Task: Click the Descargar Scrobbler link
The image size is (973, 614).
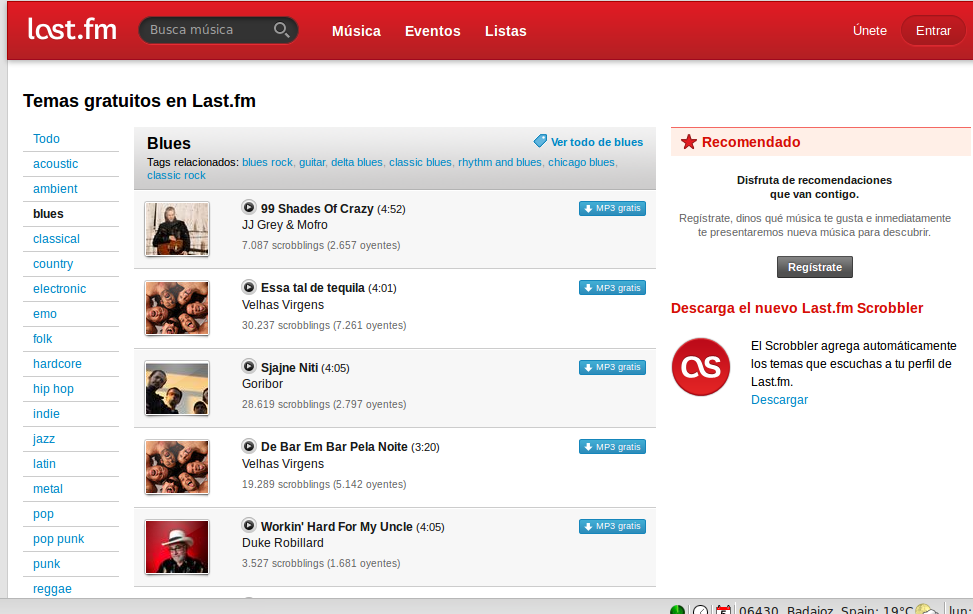Action: coord(779,400)
